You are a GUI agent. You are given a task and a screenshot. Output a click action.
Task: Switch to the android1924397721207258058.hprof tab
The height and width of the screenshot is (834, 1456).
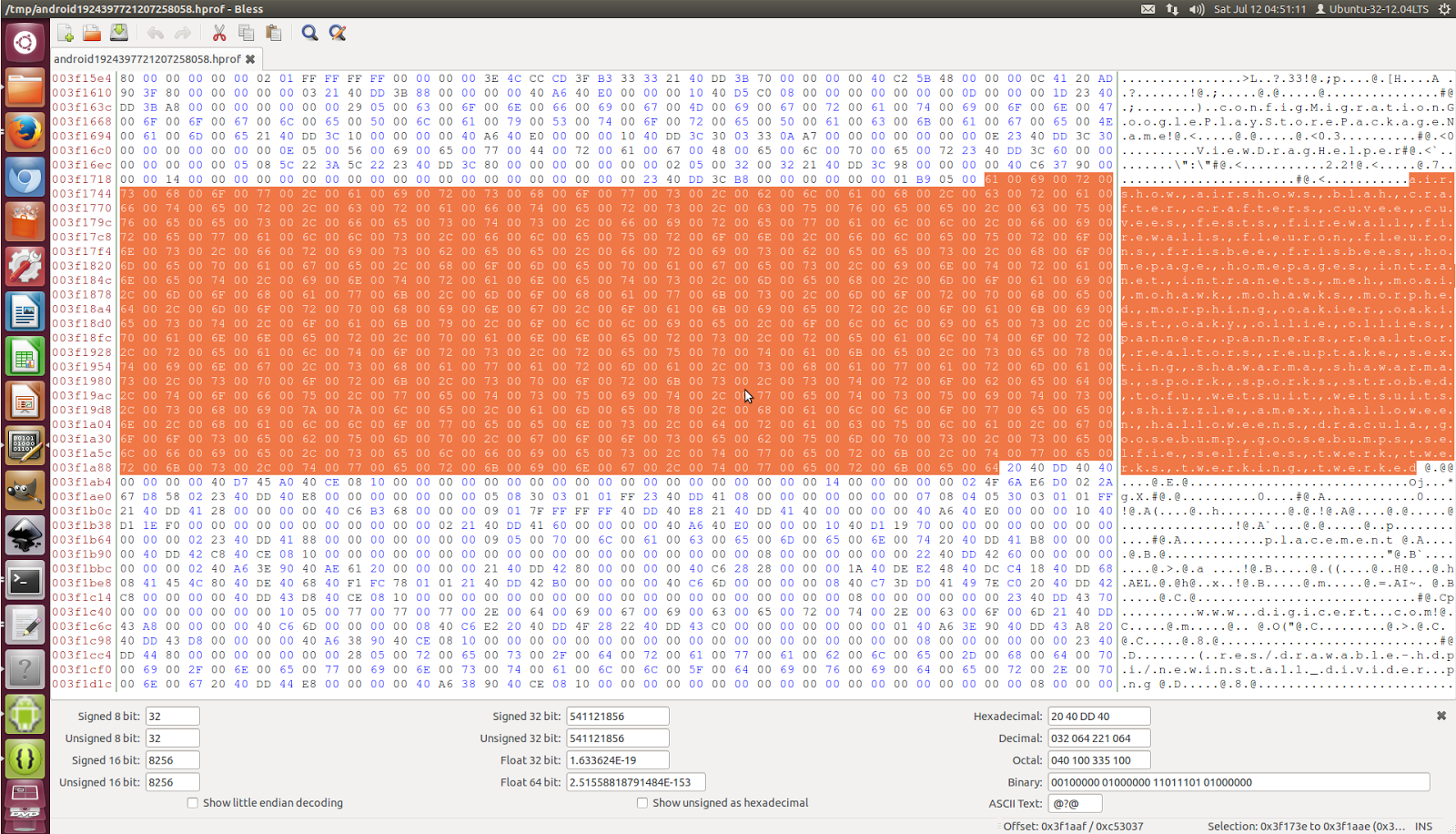click(x=147, y=59)
